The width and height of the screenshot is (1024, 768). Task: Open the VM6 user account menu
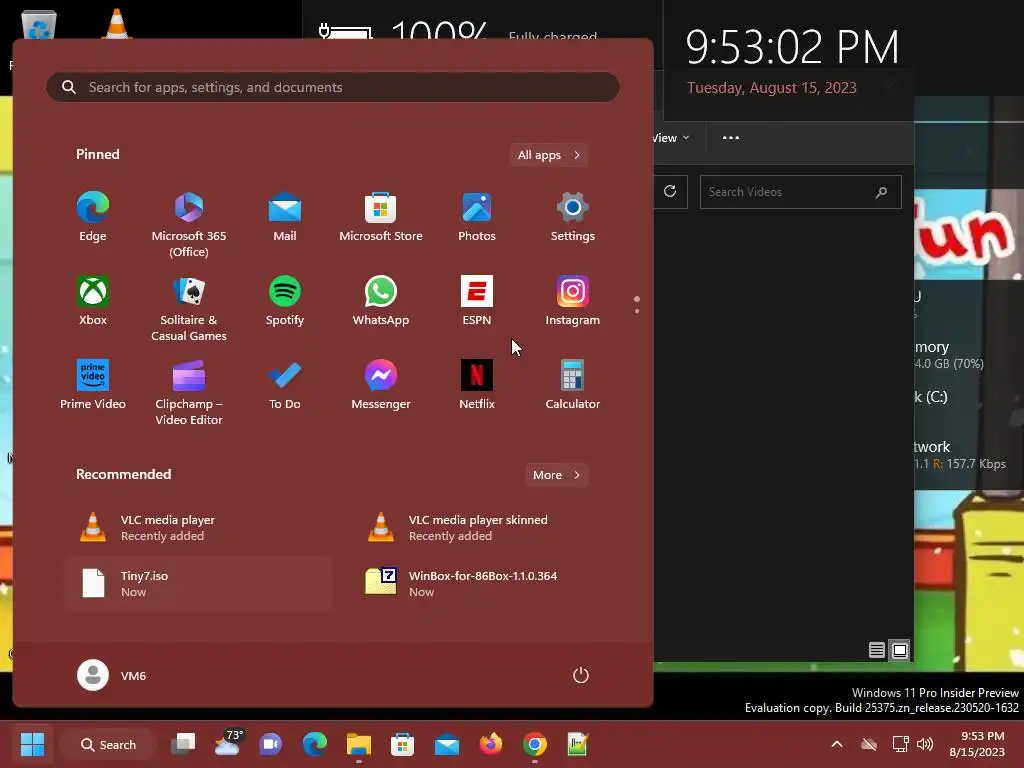click(112, 675)
